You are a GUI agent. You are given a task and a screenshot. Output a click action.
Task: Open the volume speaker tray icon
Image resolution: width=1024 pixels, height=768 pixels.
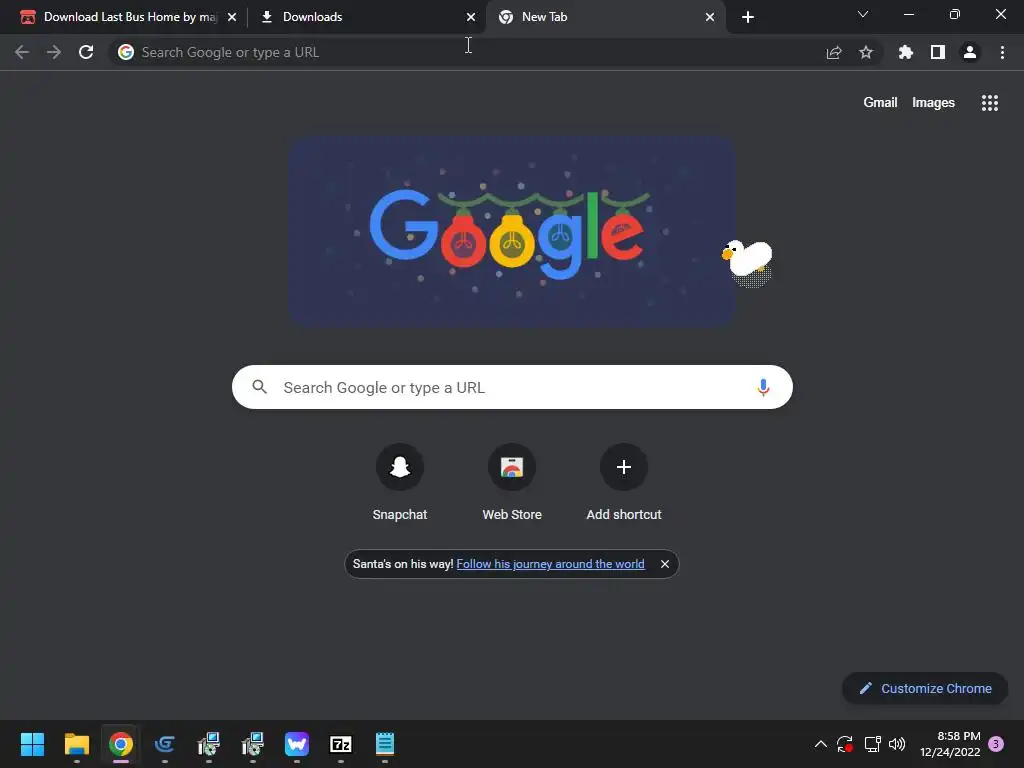pos(897,744)
